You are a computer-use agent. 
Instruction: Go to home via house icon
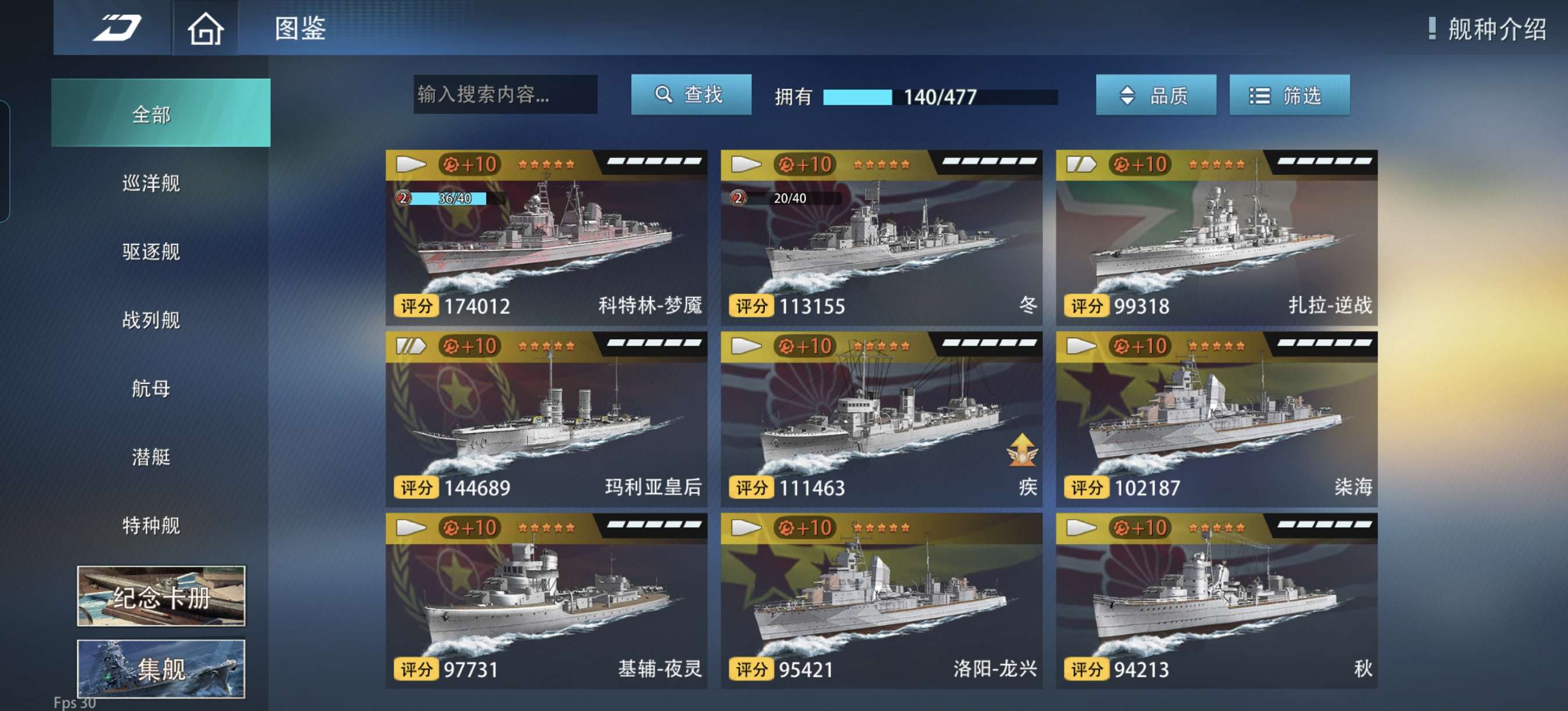tap(205, 28)
